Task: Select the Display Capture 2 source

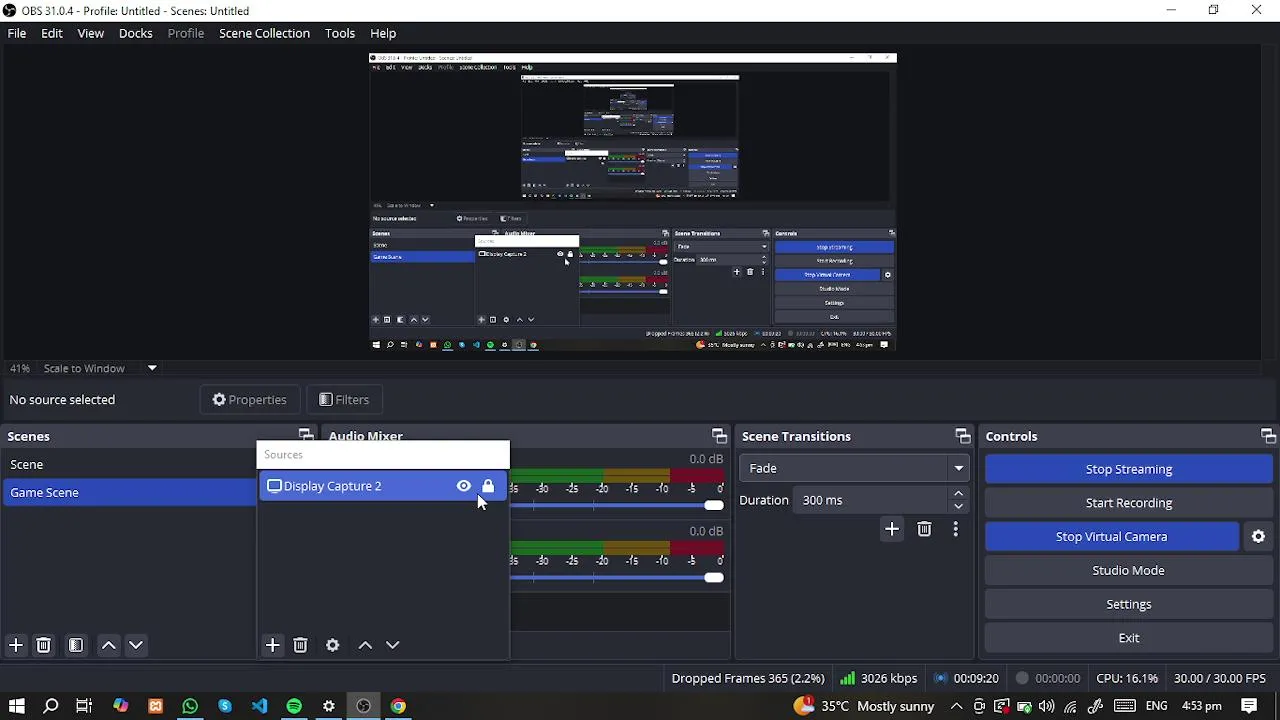Action: [383, 486]
